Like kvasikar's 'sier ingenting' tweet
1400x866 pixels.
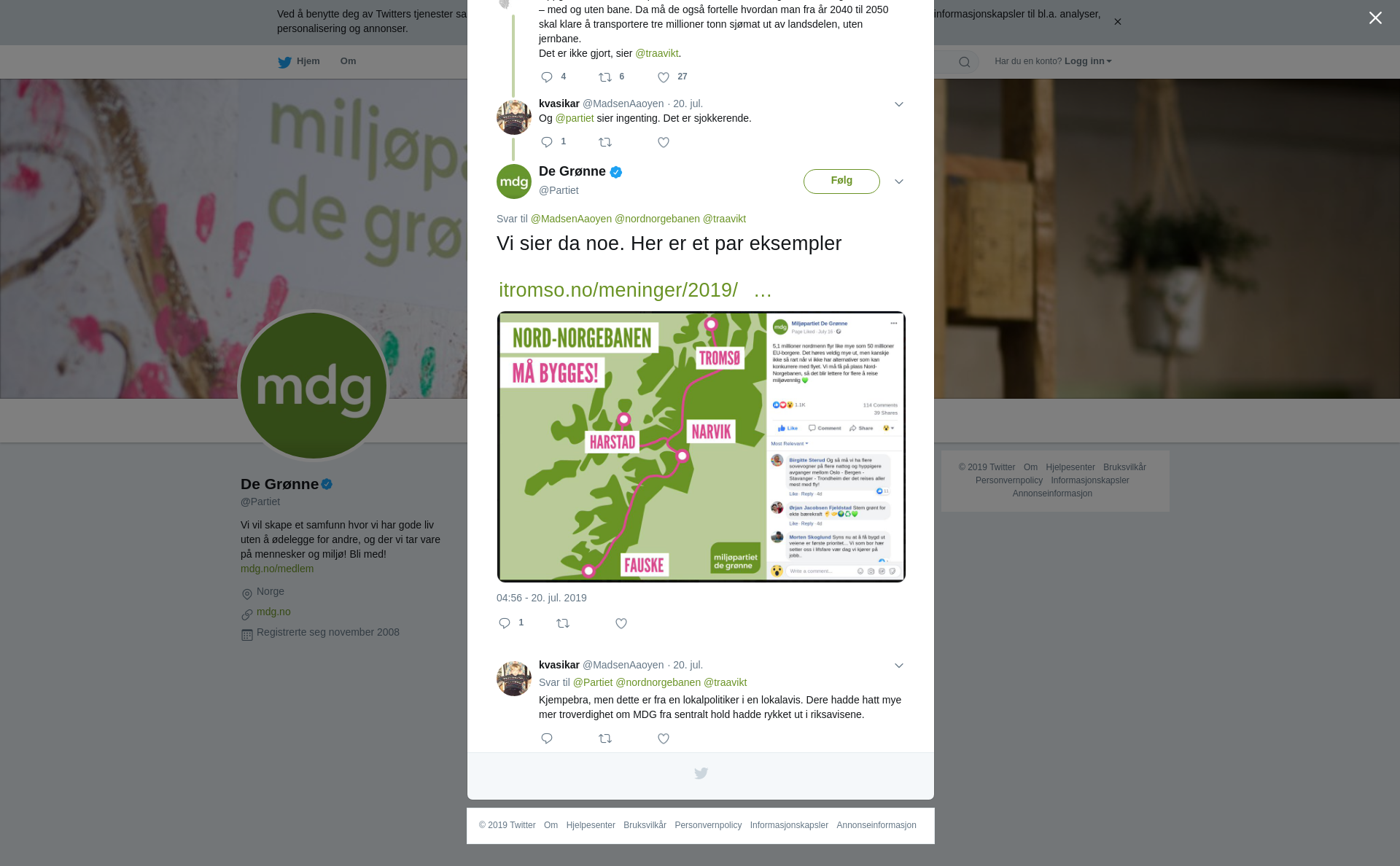tap(664, 142)
